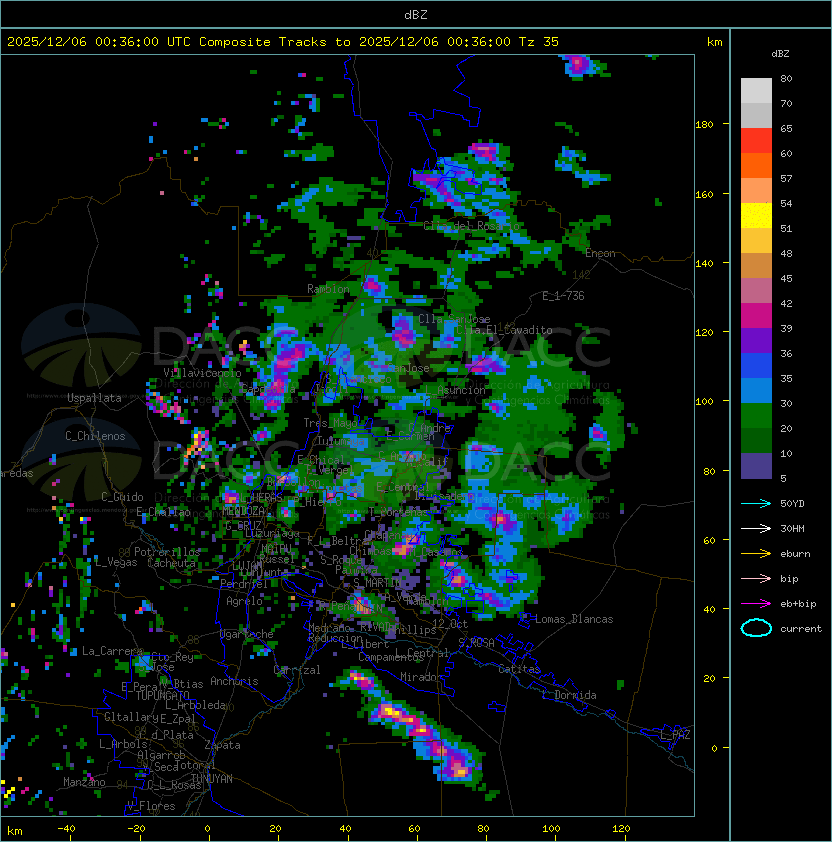Click the 'Zapata' place label
This screenshot has width=832, height=842.
click(222, 745)
